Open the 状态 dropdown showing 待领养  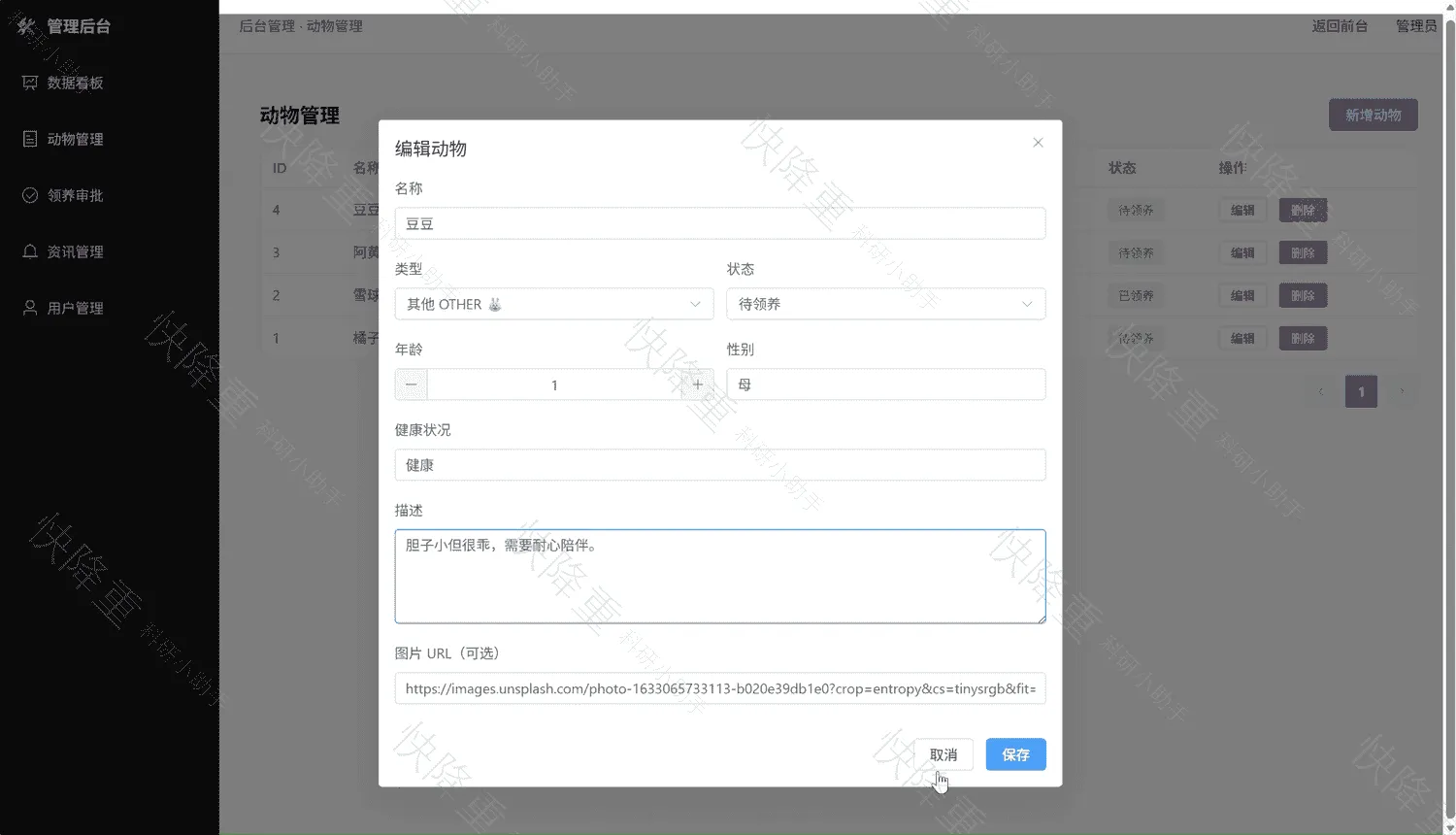coord(886,304)
